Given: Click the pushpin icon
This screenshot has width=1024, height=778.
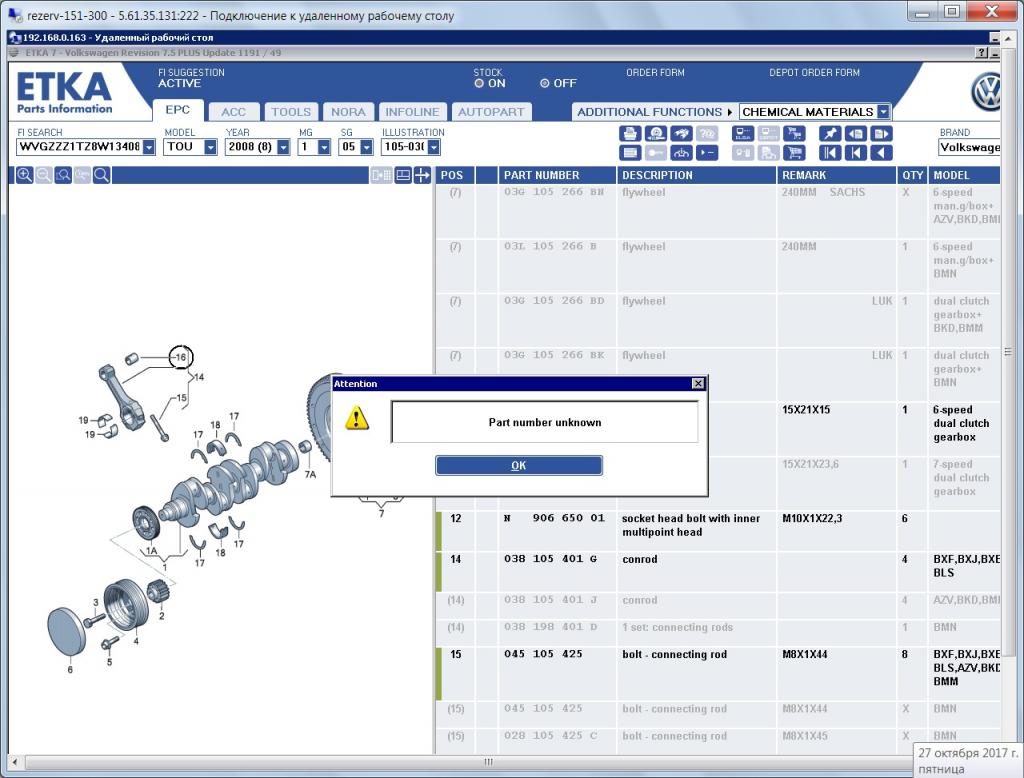Looking at the screenshot, I should click(x=830, y=134).
